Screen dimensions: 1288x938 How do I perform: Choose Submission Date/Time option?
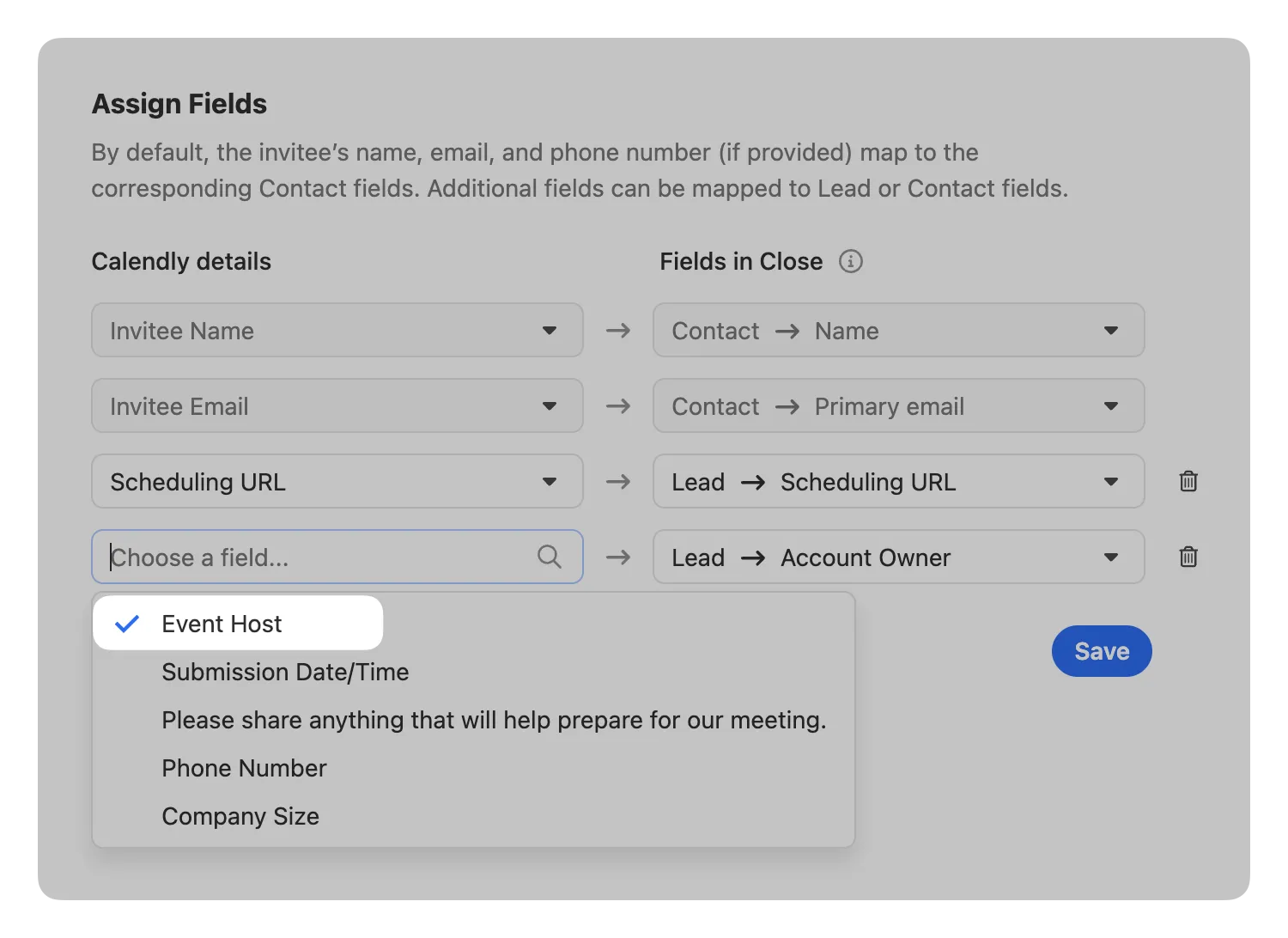pos(474,672)
